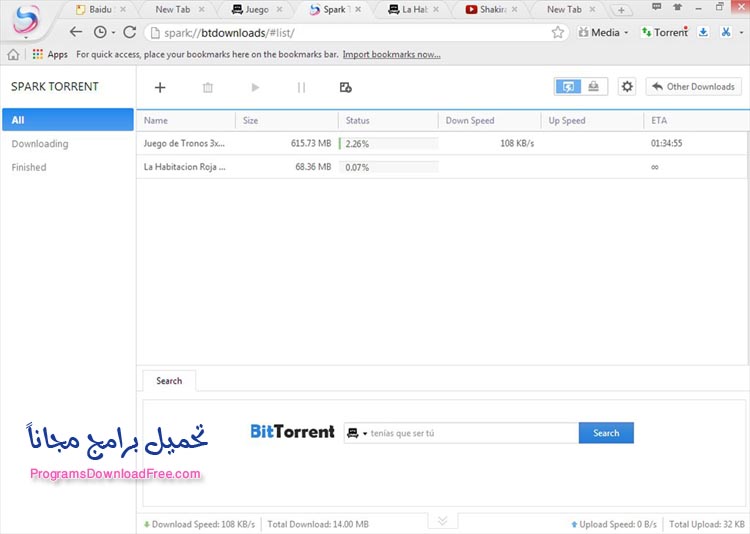The width and height of the screenshot is (750, 534).
Task: Click the address bar URL
Action: [229, 33]
